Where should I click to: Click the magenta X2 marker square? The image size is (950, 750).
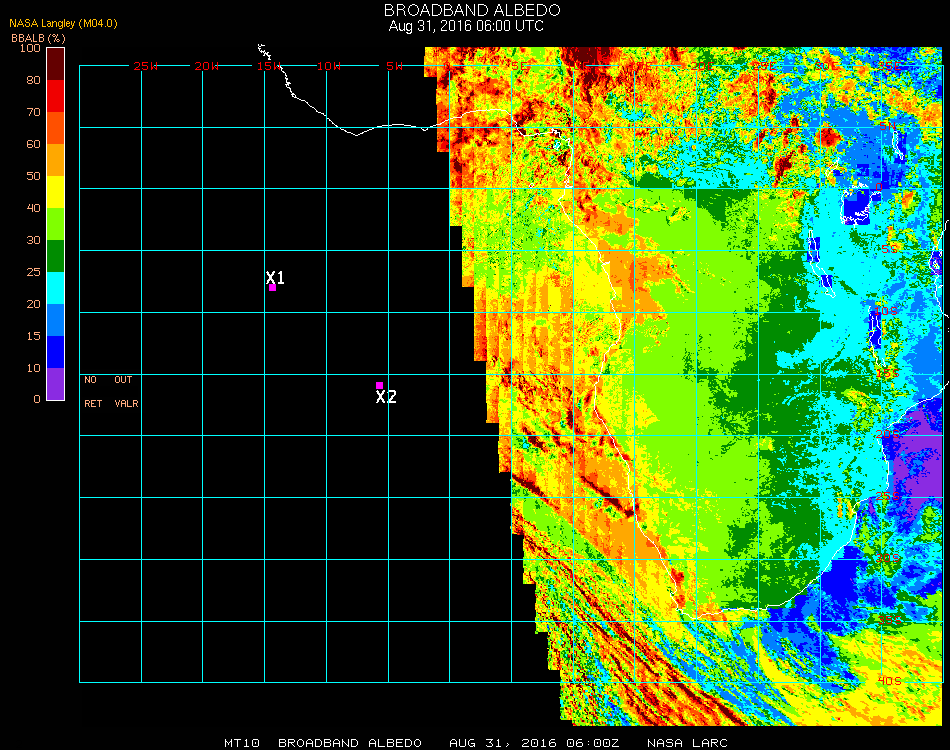(379, 385)
